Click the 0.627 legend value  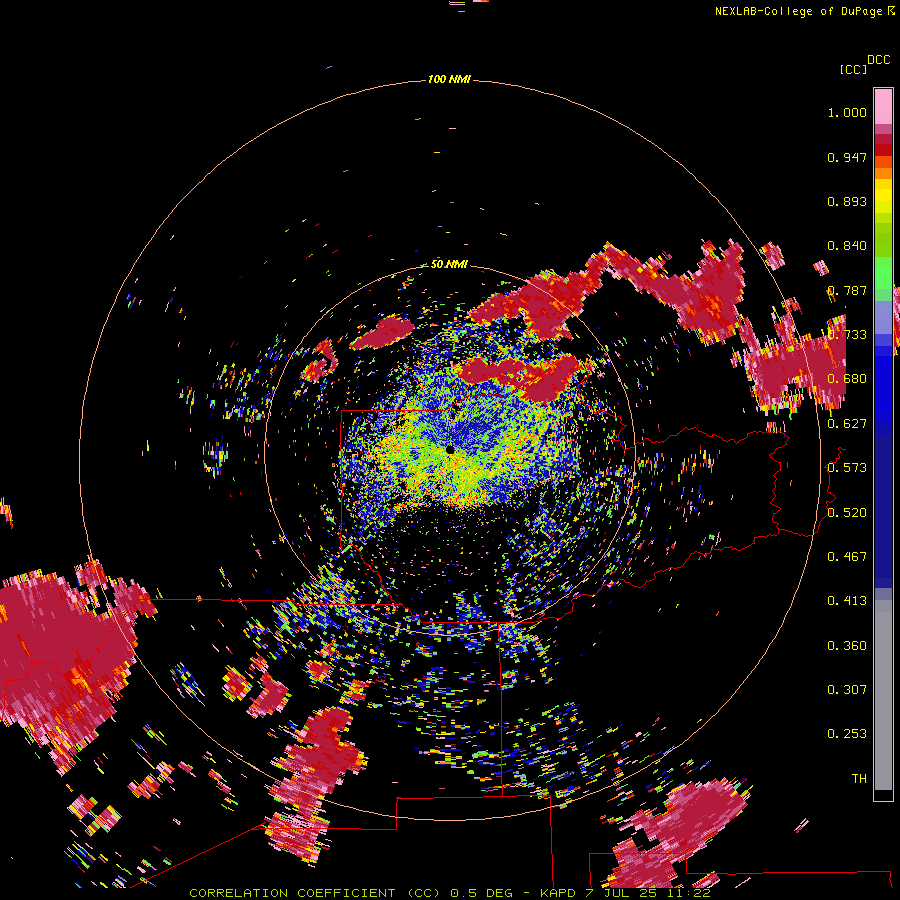[847, 424]
